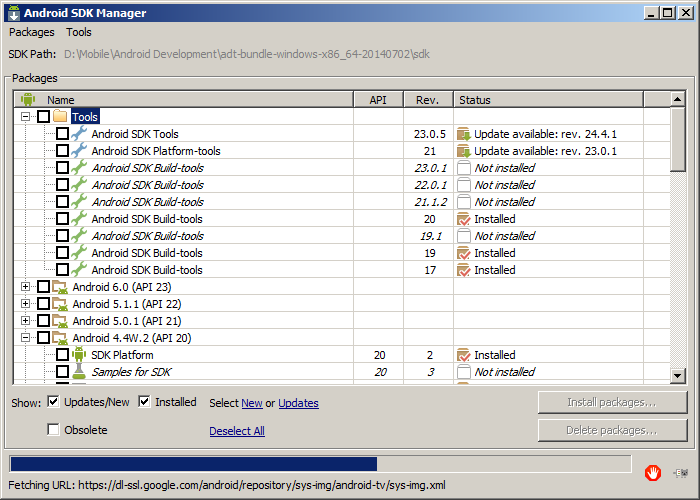Click the green wrench icon for Build-tools 23.0.1
Viewport: 700px width, 500px height.
[79, 167]
